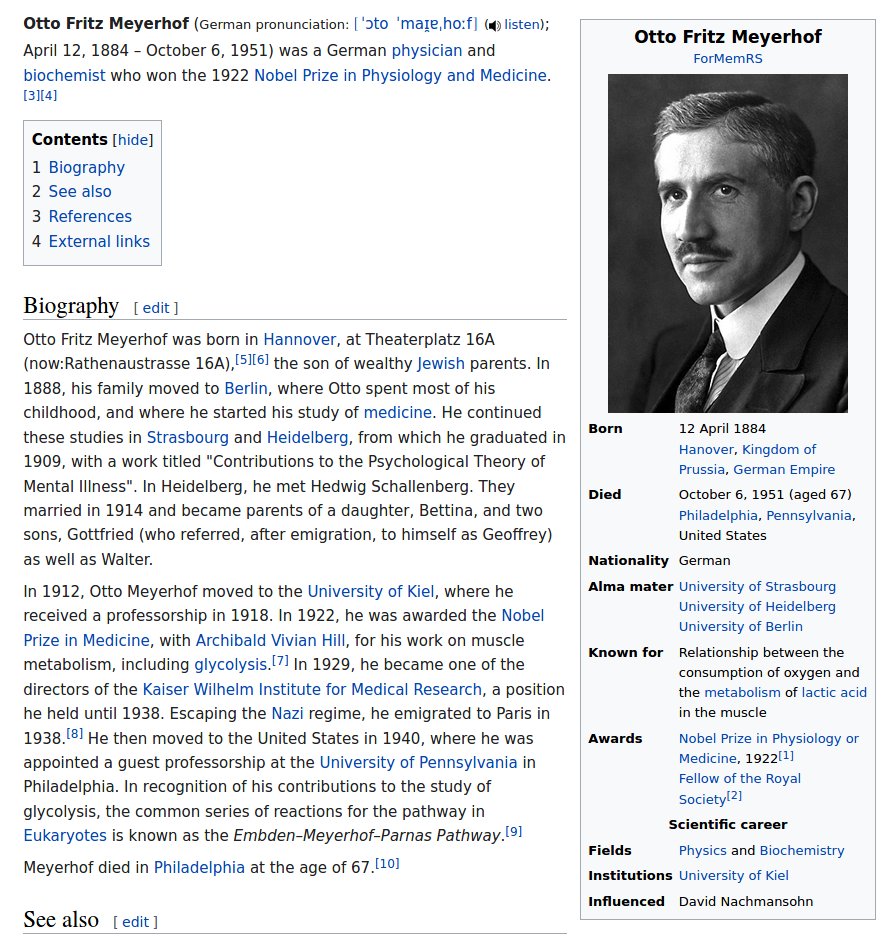This screenshot has height=945, width=895.
Task: Open the German IPA pronunciation link
Action: pyautogui.click(x=416, y=24)
